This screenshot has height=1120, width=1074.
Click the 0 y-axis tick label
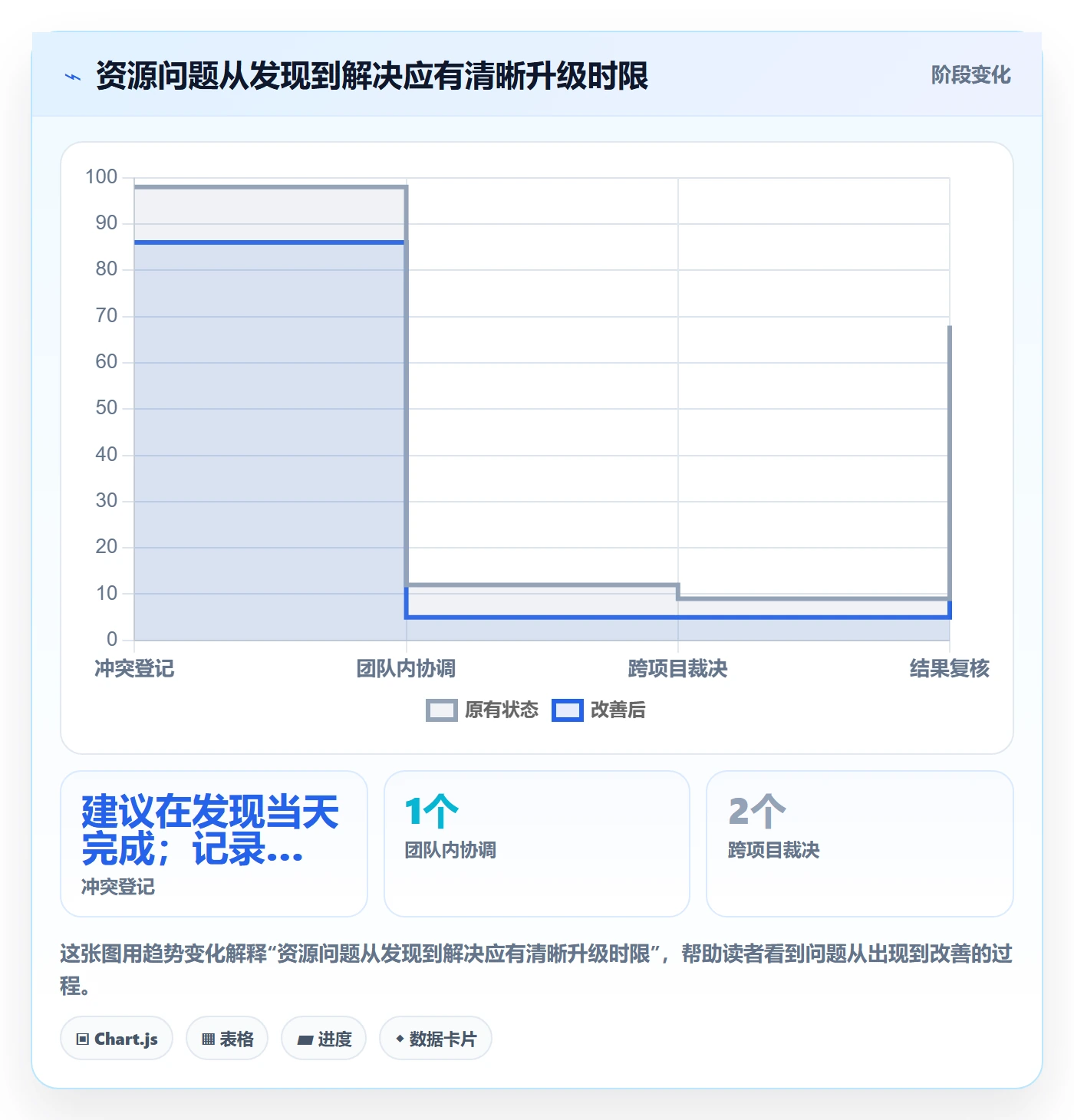click(x=112, y=639)
